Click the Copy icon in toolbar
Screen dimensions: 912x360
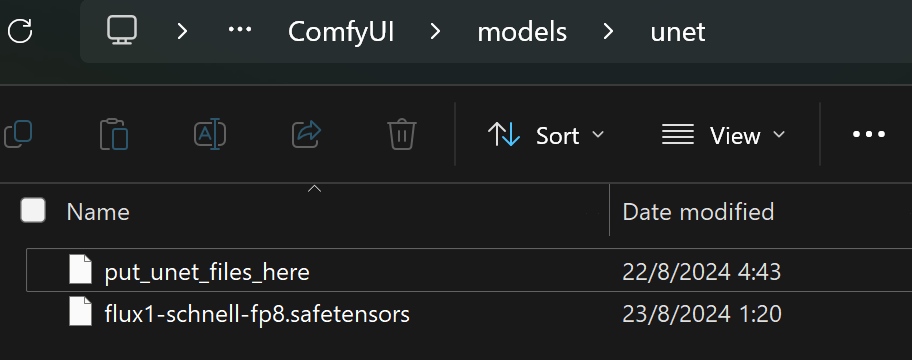point(18,134)
